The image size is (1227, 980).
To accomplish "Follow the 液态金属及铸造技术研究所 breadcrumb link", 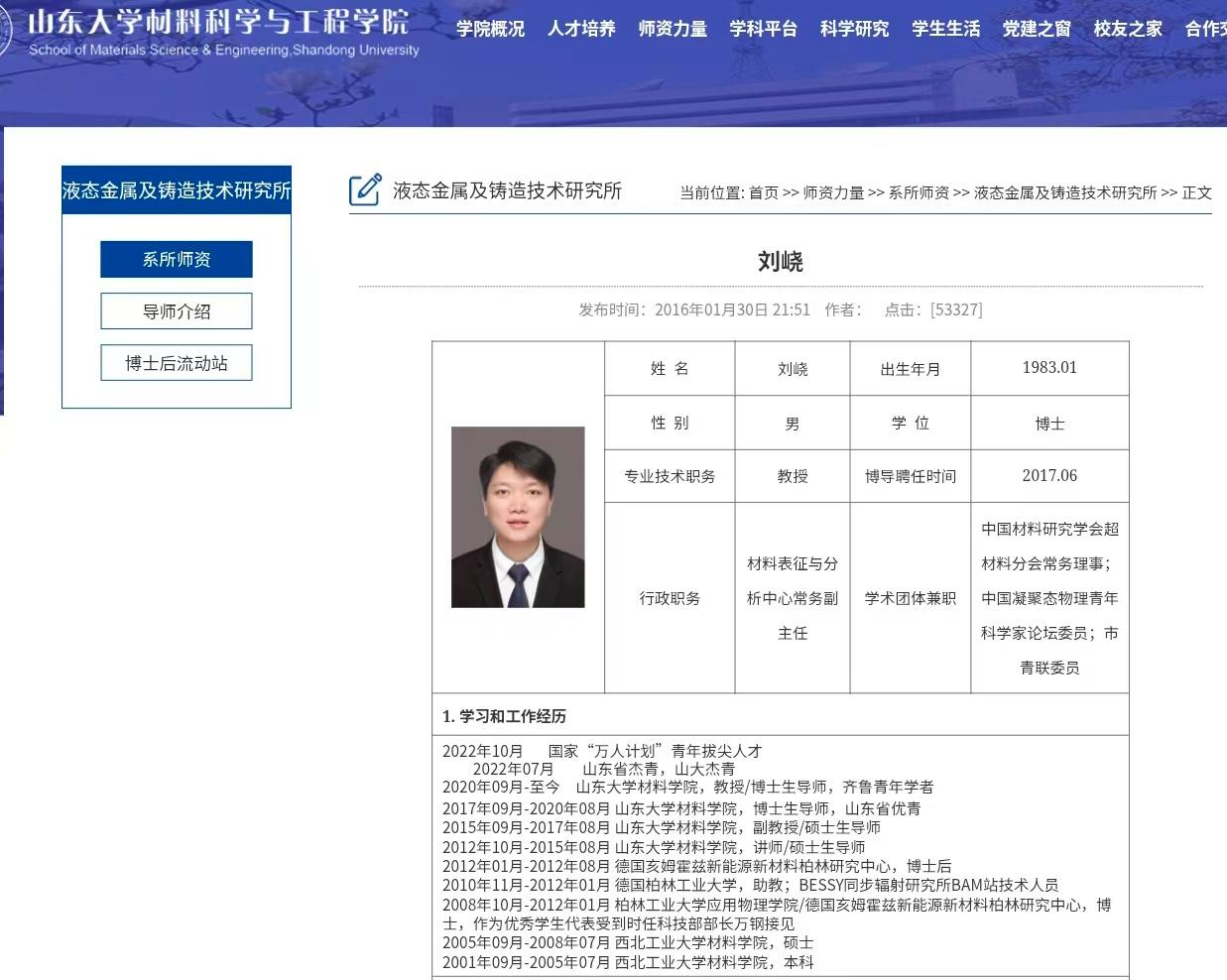I will [x=1065, y=192].
